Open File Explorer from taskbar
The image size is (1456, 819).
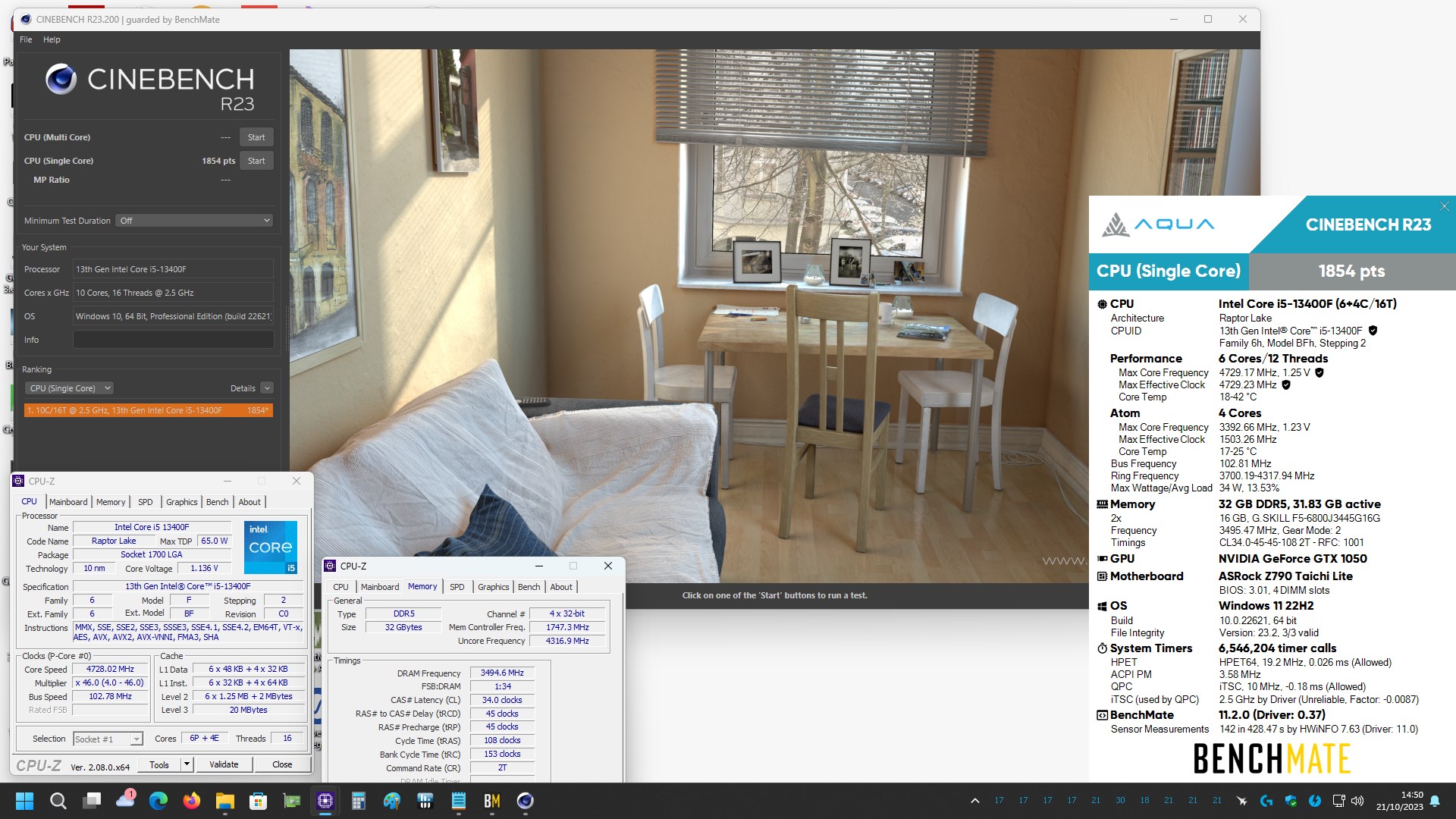click(x=225, y=801)
